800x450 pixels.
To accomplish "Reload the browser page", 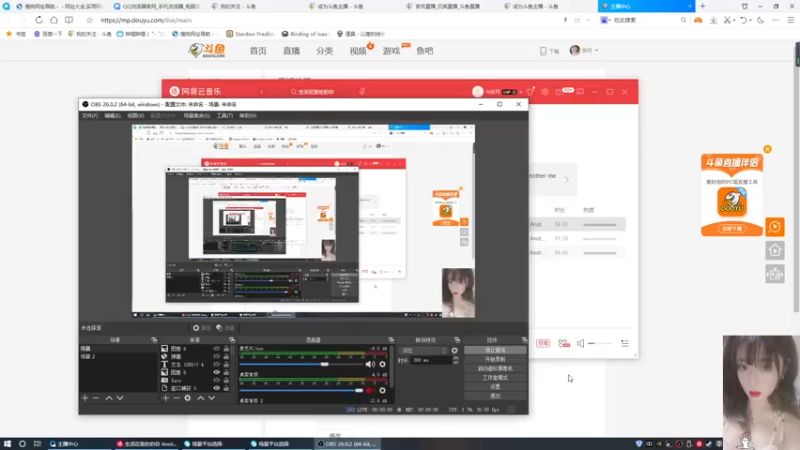I will click(39, 20).
